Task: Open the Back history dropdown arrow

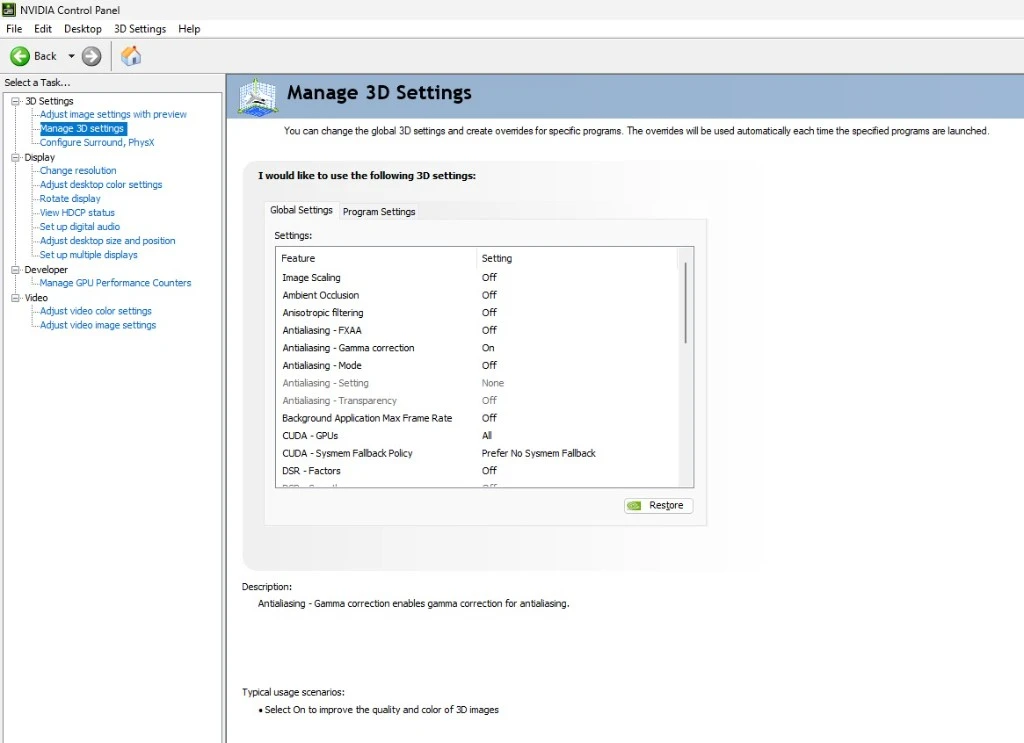Action: click(x=71, y=56)
